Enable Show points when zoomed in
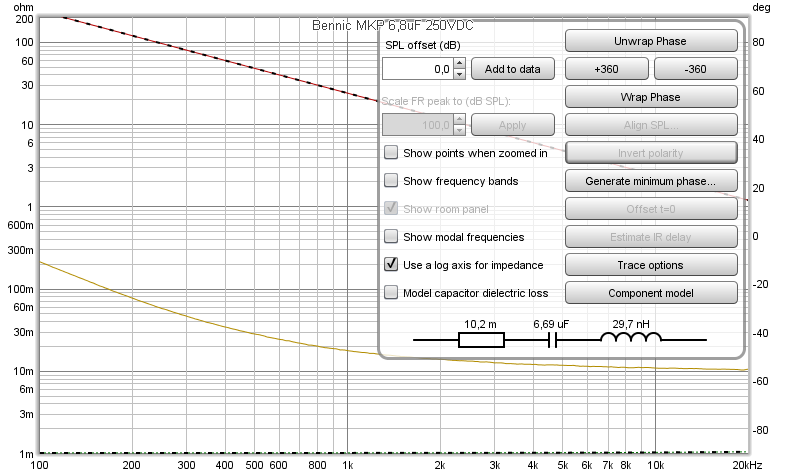 click(391, 152)
